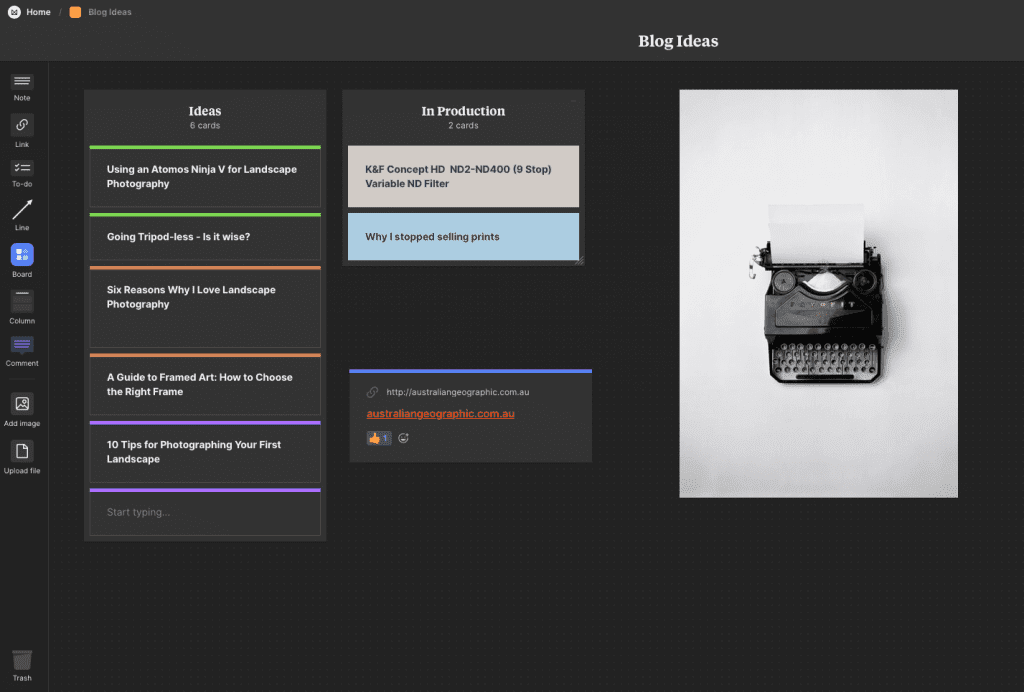
Task: Select the Column tool in sidebar
Action: click(22, 302)
